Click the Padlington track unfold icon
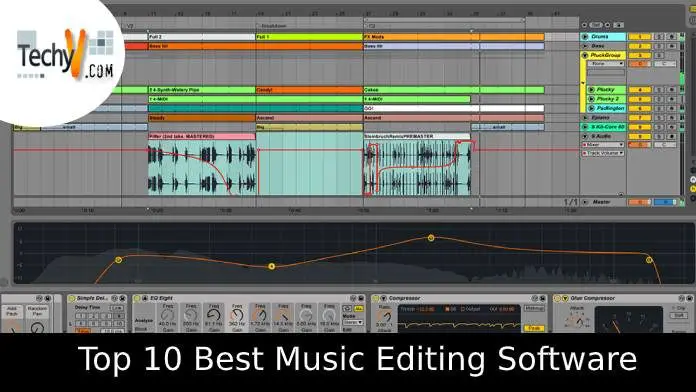 click(591, 108)
